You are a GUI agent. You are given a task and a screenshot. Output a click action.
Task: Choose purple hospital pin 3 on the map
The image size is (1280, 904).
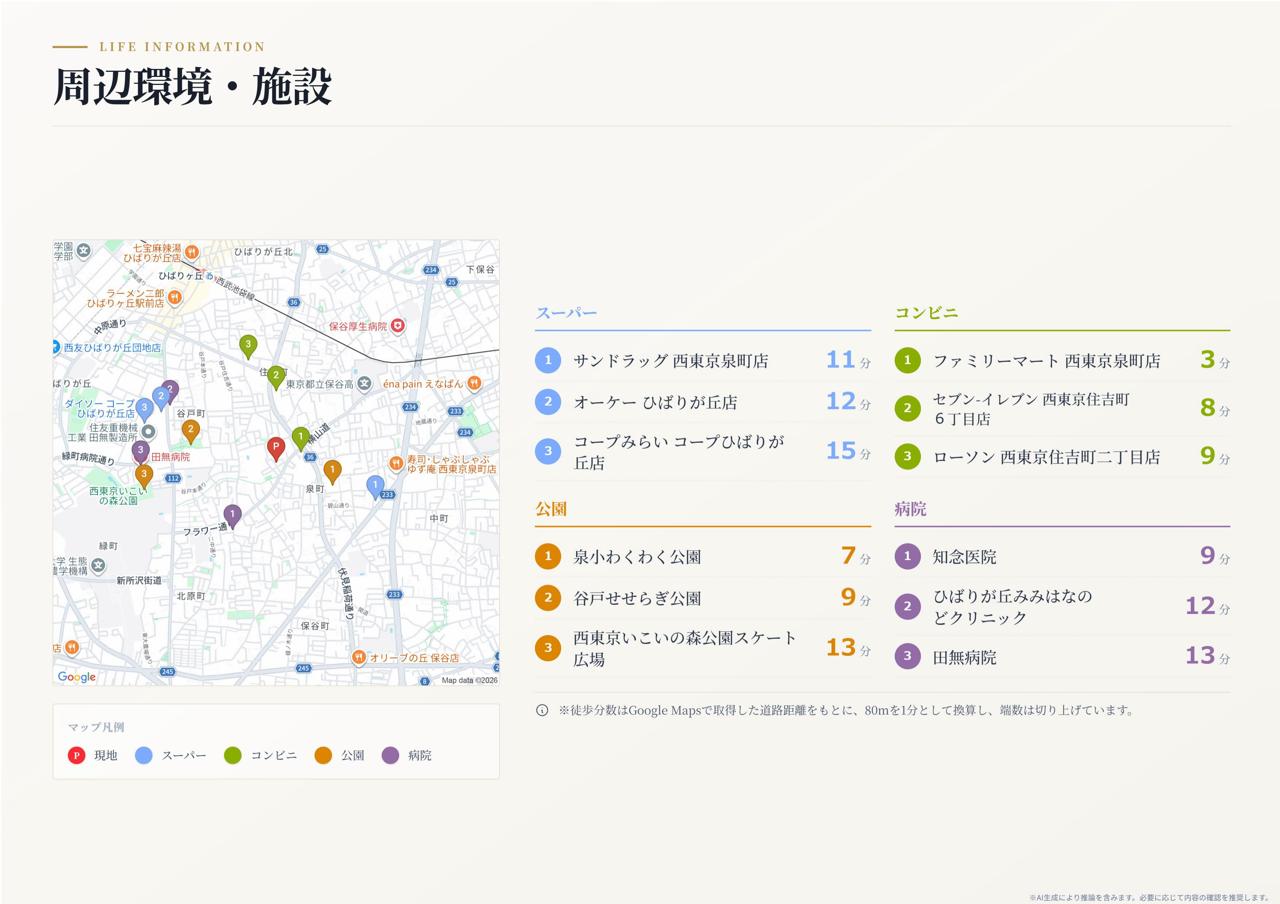(141, 452)
